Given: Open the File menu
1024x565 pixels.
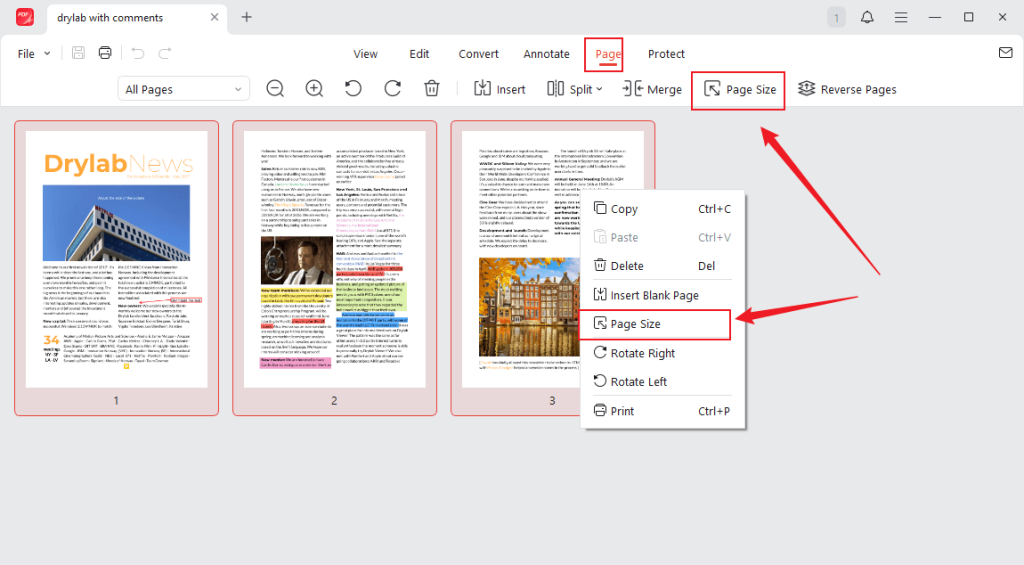Looking at the screenshot, I should click(33, 54).
